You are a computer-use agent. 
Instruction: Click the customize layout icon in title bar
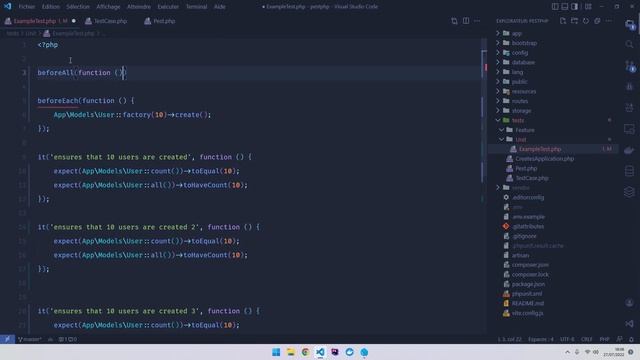click(x=588, y=7)
